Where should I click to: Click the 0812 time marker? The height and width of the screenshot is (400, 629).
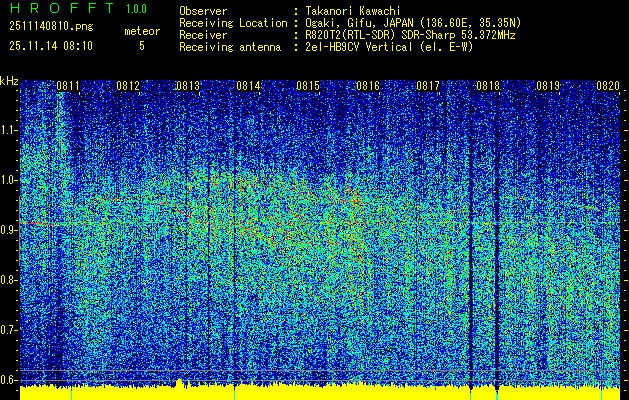[x=128, y=85]
